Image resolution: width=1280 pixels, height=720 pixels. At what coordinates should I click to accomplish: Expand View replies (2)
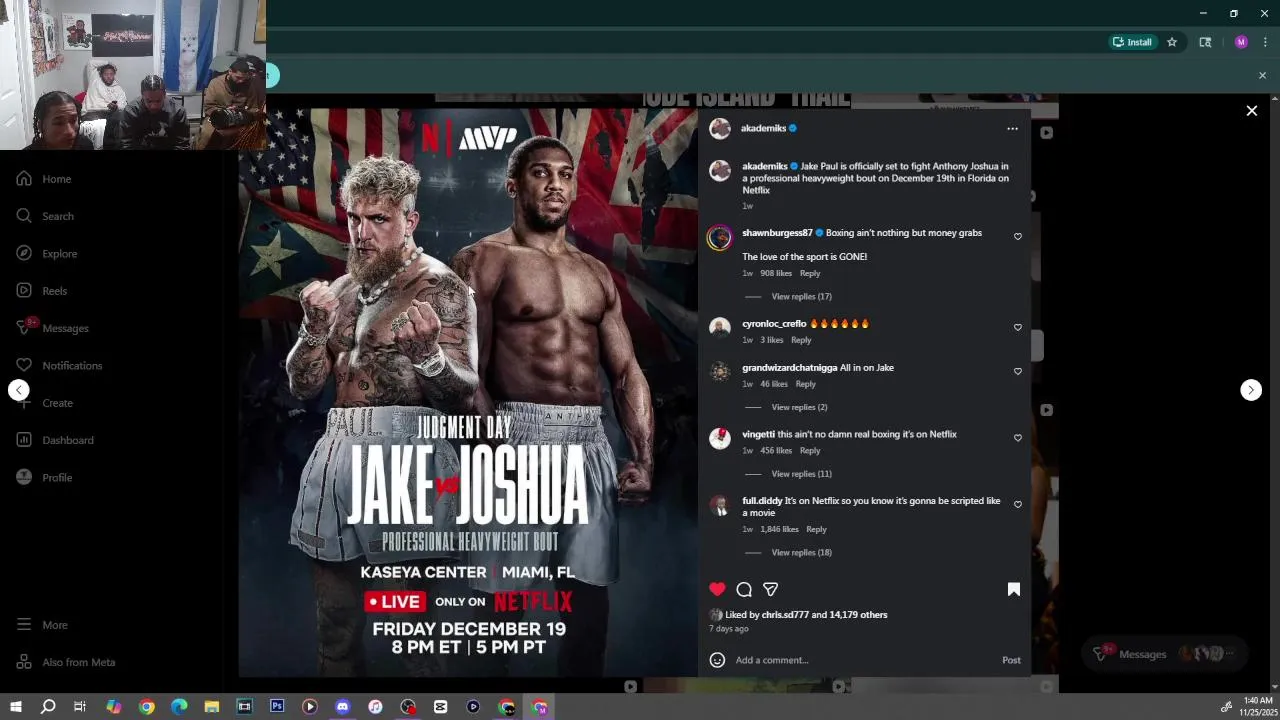click(x=799, y=408)
